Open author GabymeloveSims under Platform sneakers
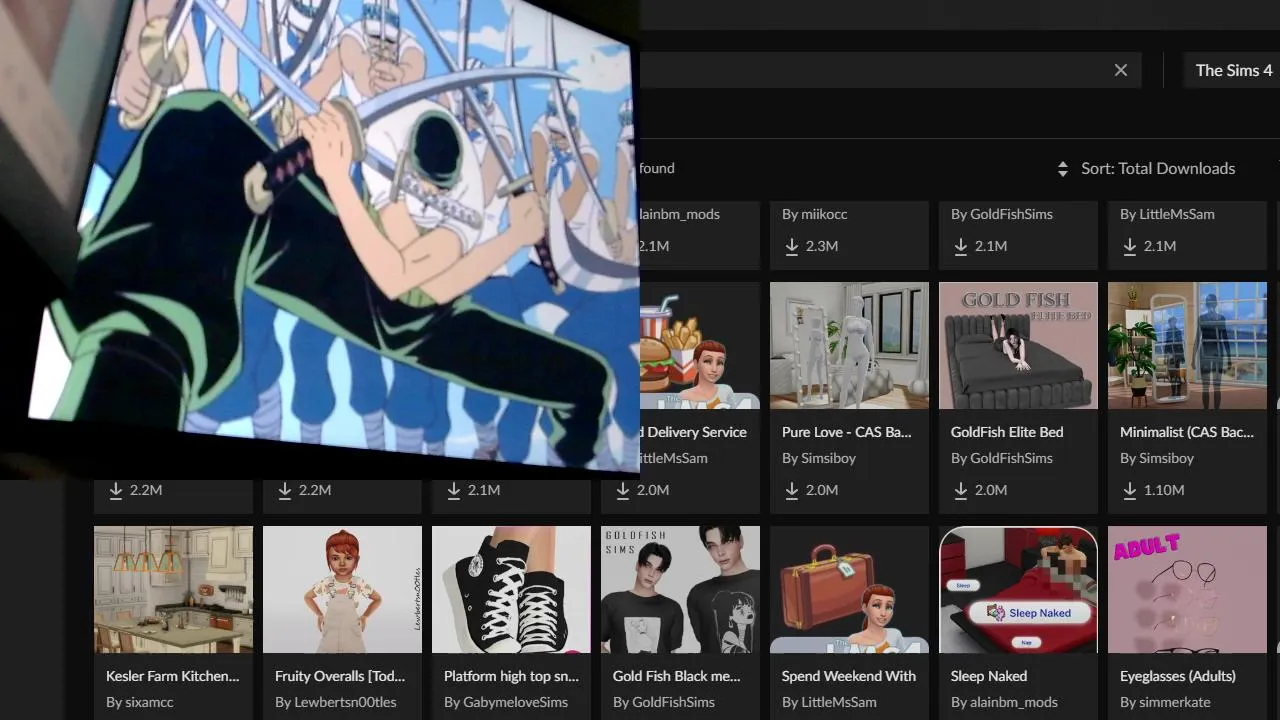 pyautogui.click(x=506, y=702)
